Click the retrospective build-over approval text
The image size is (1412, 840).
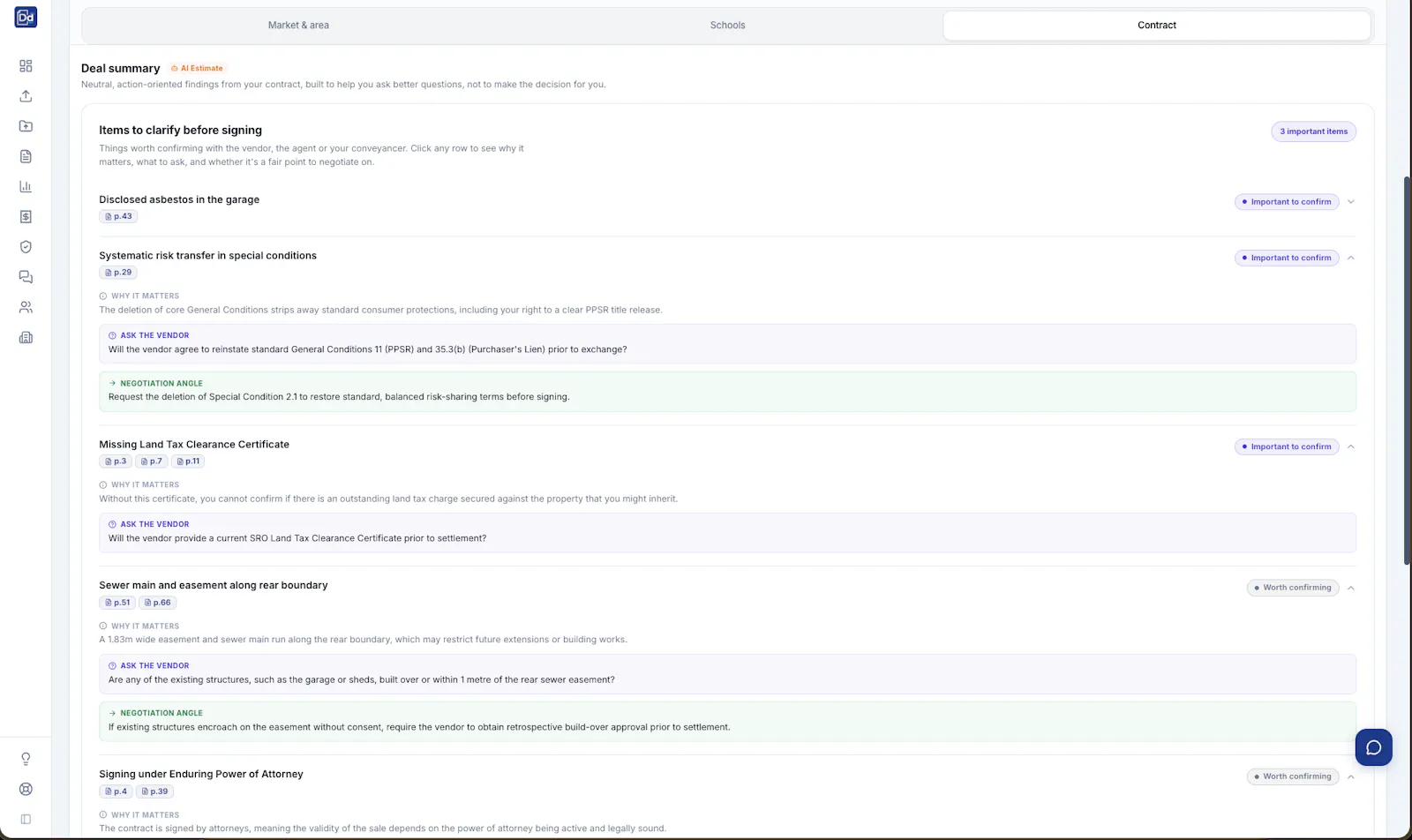coord(419,727)
